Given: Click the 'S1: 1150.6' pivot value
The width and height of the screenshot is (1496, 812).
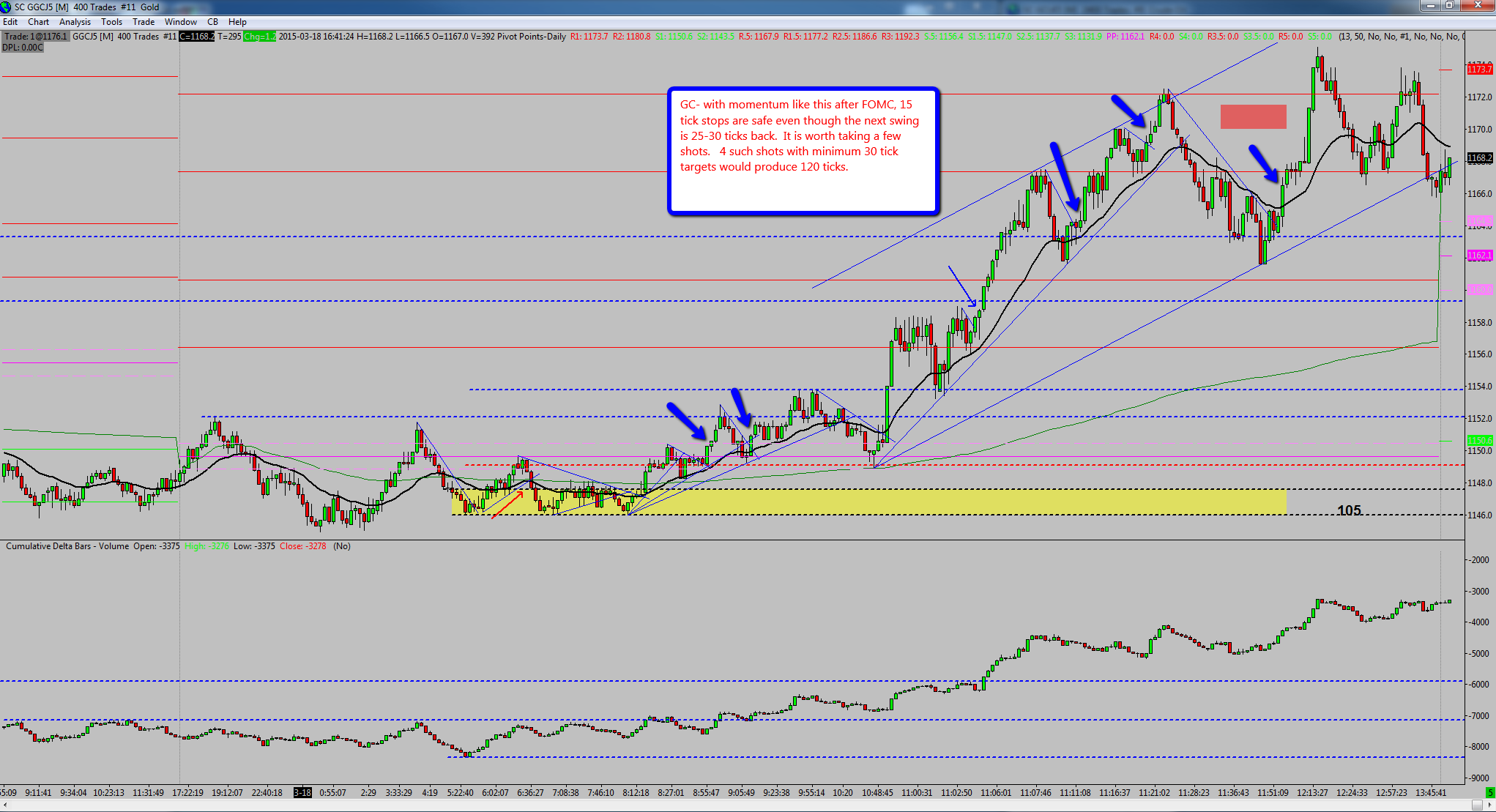Looking at the screenshot, I should coord(674,37).
